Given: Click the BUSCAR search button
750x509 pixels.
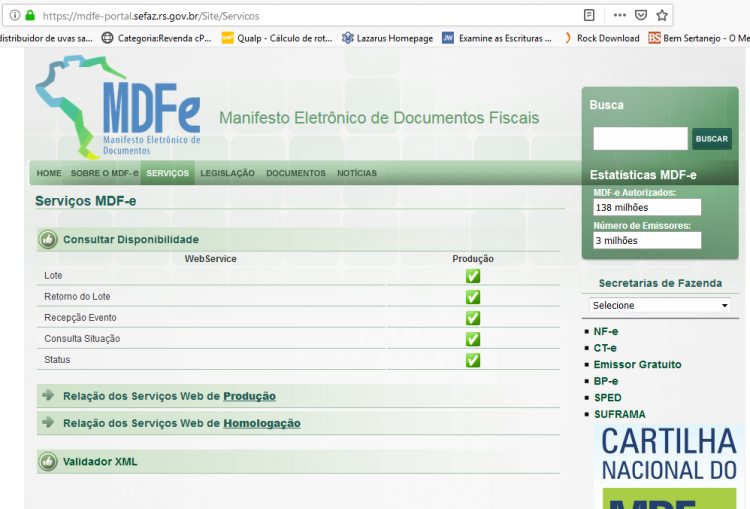Looking at the screenshot, I should coord(712,139).
